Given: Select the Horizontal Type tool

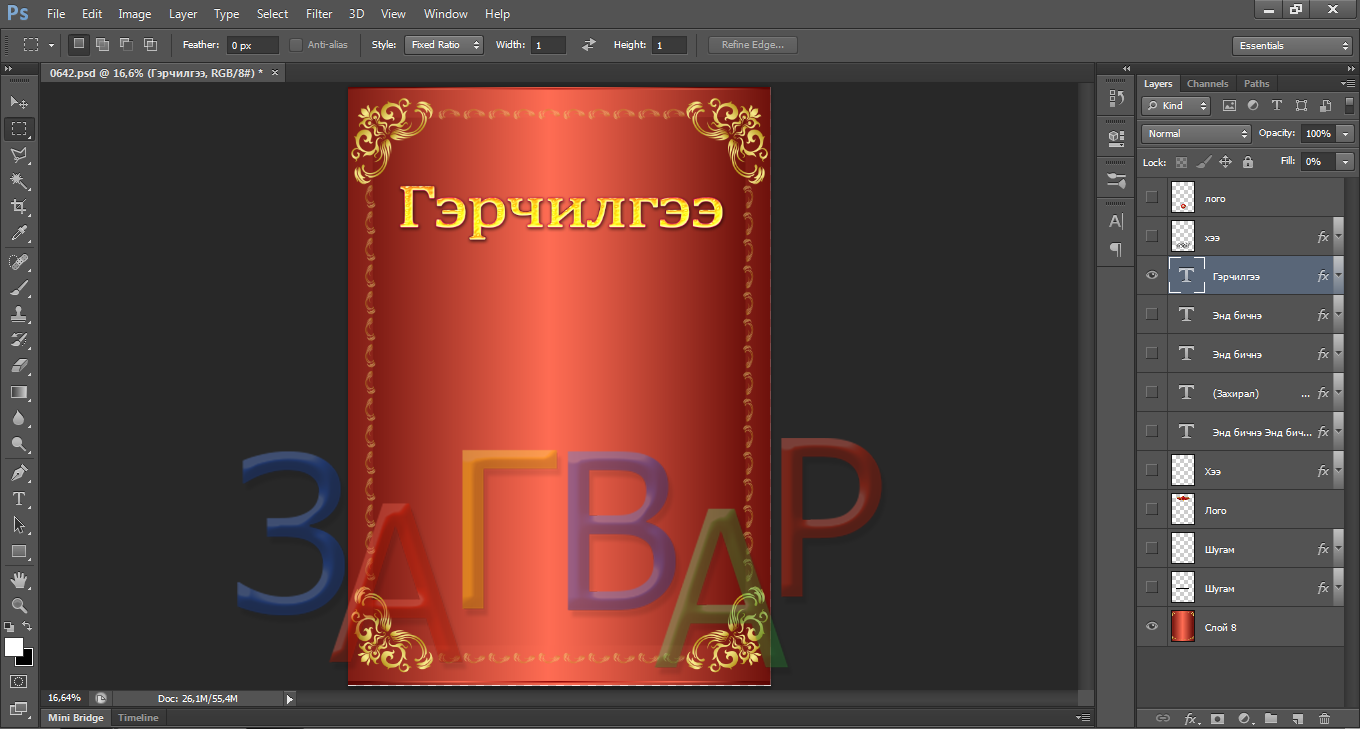Looking at the screenshot, I should click(19, 498).
